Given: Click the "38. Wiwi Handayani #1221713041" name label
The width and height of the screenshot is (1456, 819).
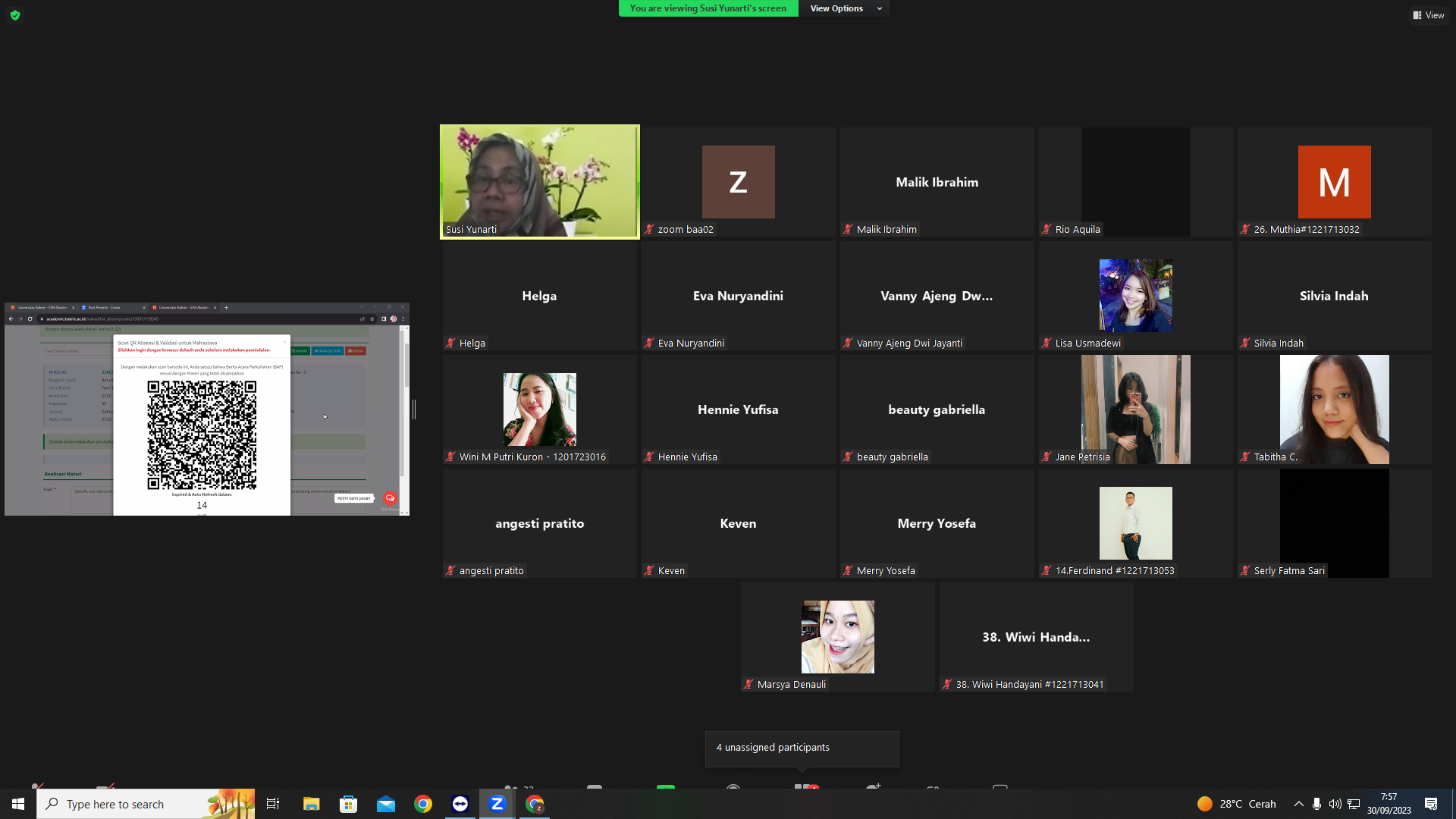Looking at the screenshot, I should tap(1030, 684).
